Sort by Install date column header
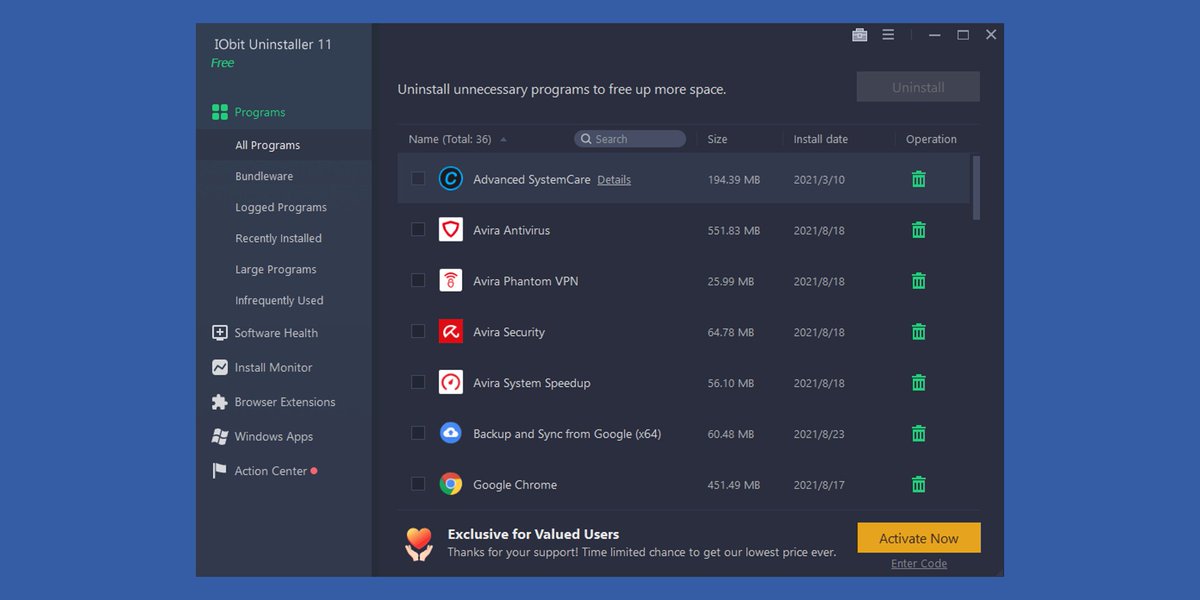1200x600 pixels. coord(820,139)
